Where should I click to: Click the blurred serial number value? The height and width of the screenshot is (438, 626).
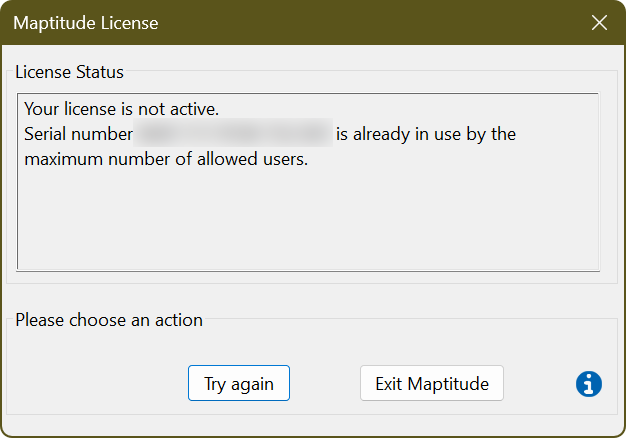[x=233, y=133]
